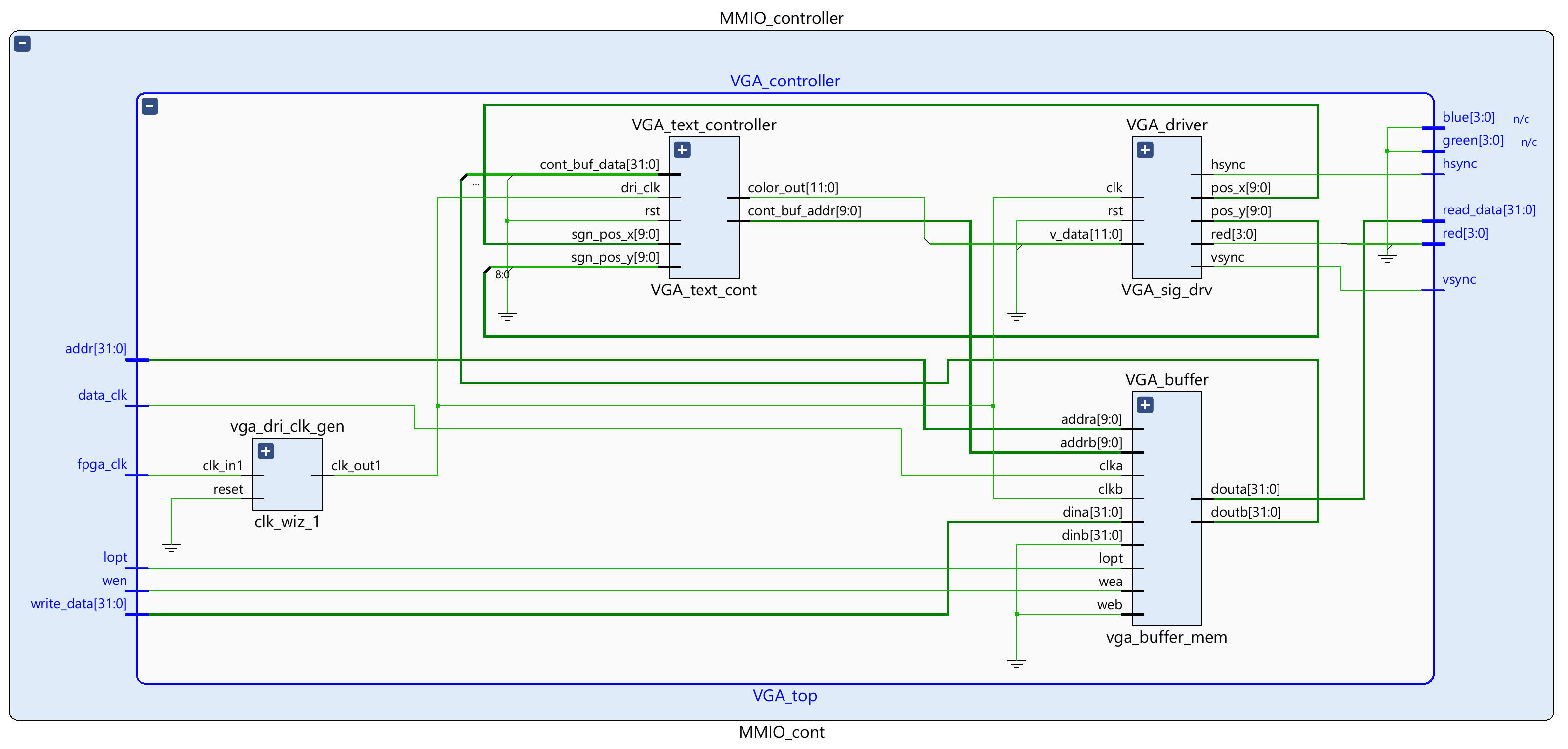Collapse the VGA_controller hierarchy block
This screenshot has height=749, width=1568.
150,107
